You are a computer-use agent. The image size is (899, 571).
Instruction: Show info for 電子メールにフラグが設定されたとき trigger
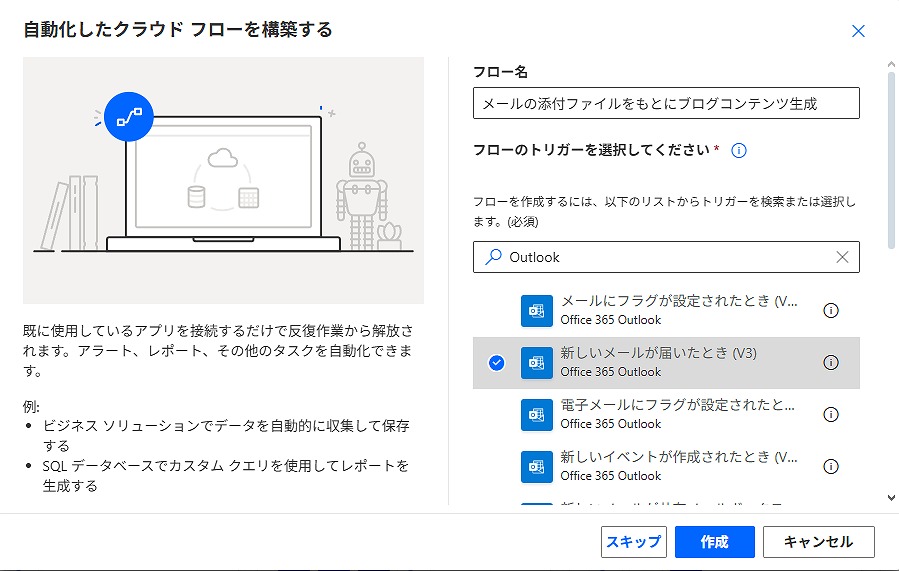tap(830, 415)
